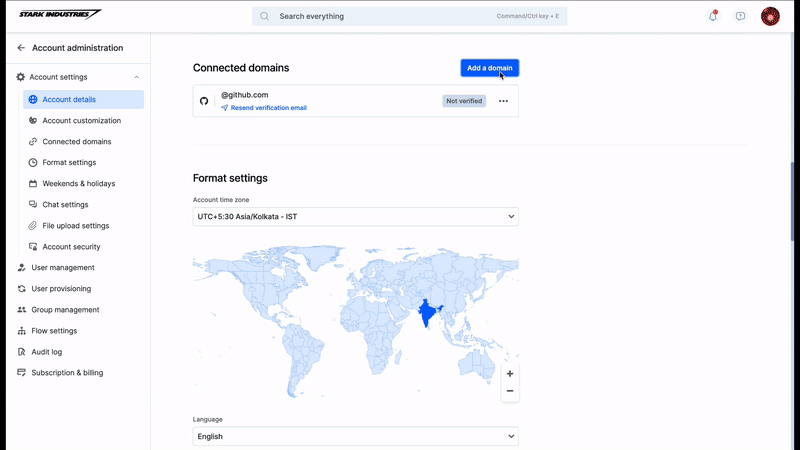Collapse the Account settings section

pos(136,77)
